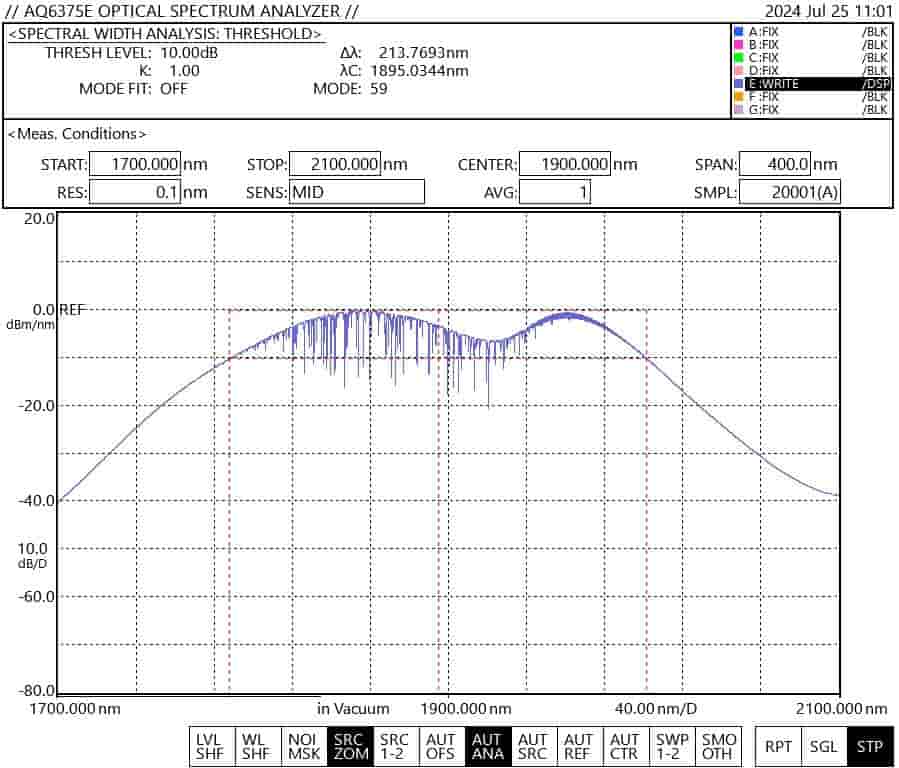Viewport: 899px width, 768px height.
Task: Open the AVG averaging count field
Action: point(554,192)
